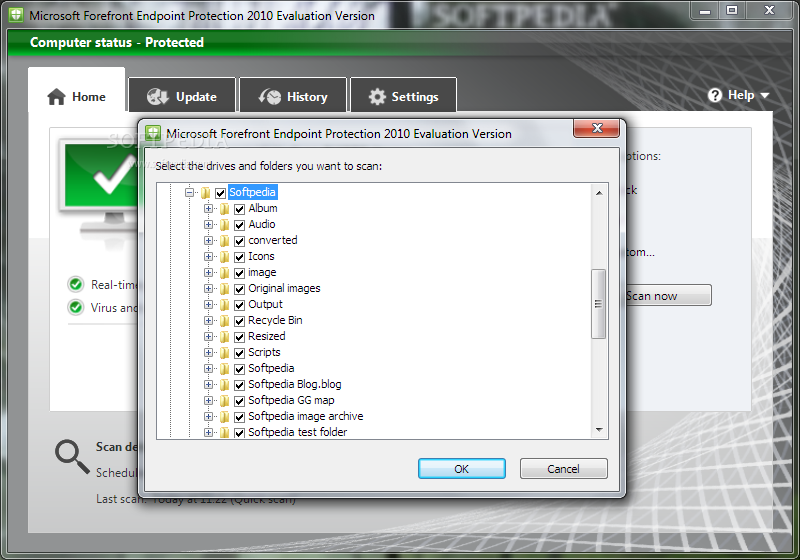Expand the Resized folder node
800x560 pixels.
[x=208, y=336]
